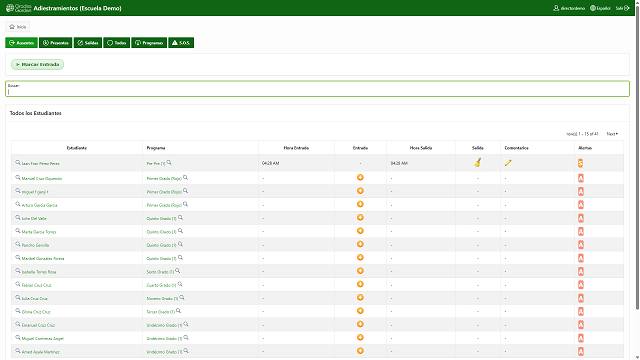View details magnifier beside Arturo Garcia Garcia
Viewport: 640px width, 360px height.
(x=18, y=204)
